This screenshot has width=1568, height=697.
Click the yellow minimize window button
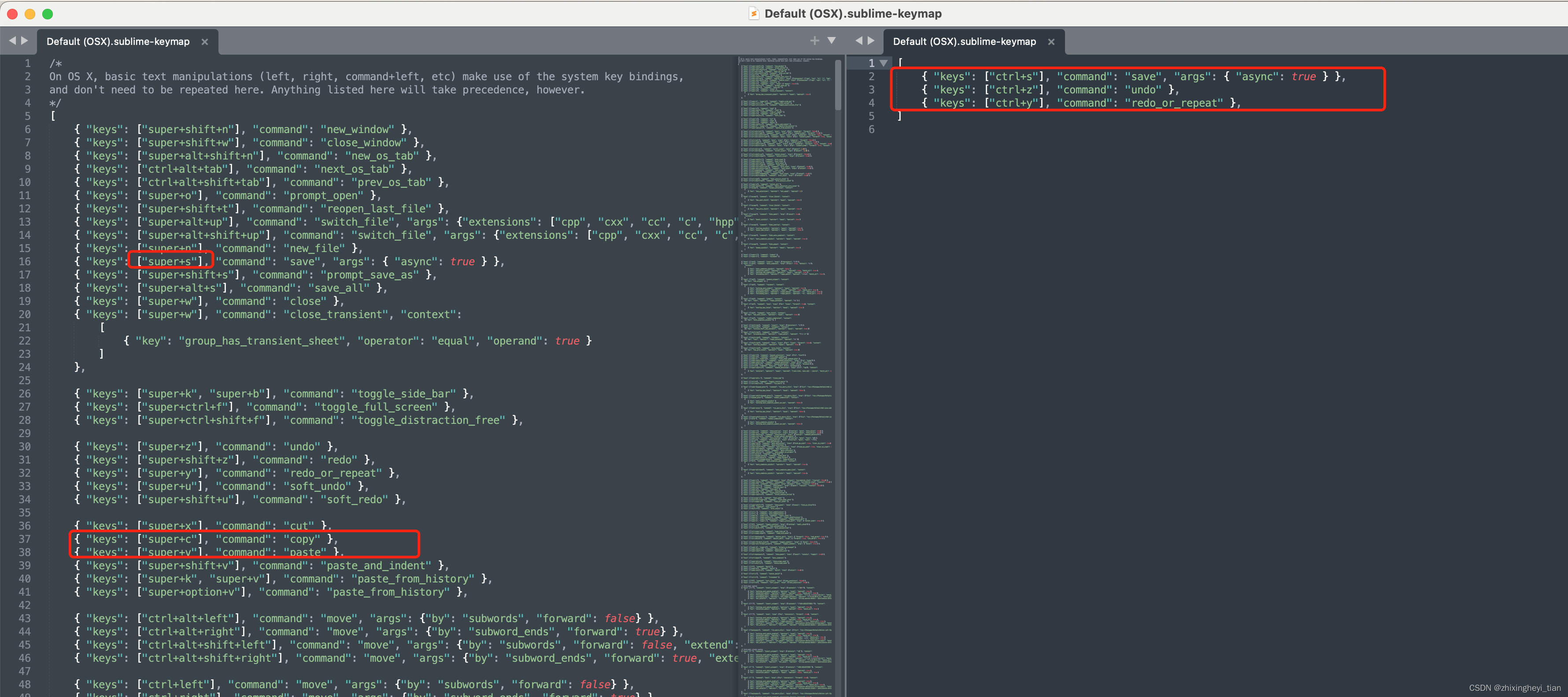pos(30,13)
